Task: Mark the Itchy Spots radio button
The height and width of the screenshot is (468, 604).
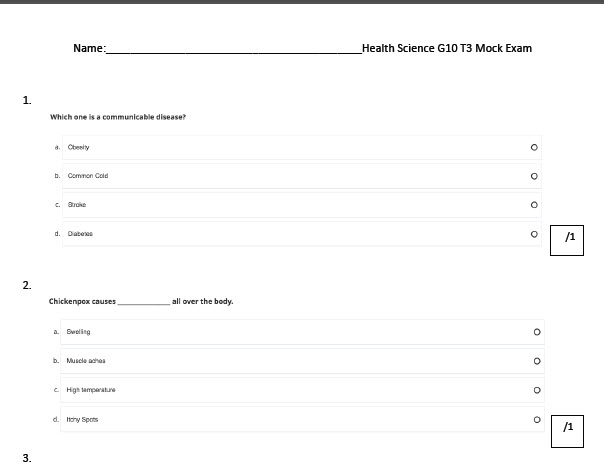Action: tap(537, 420)
